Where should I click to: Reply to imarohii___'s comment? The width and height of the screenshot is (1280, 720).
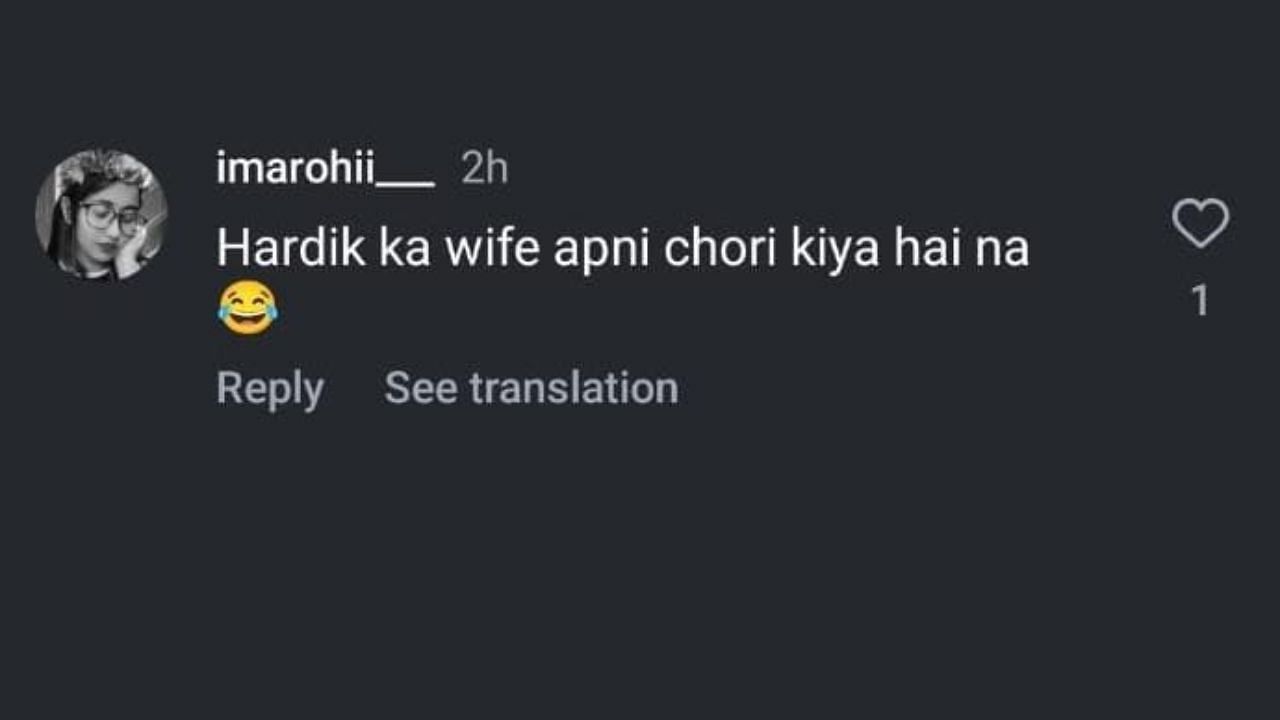click(270, 388)
